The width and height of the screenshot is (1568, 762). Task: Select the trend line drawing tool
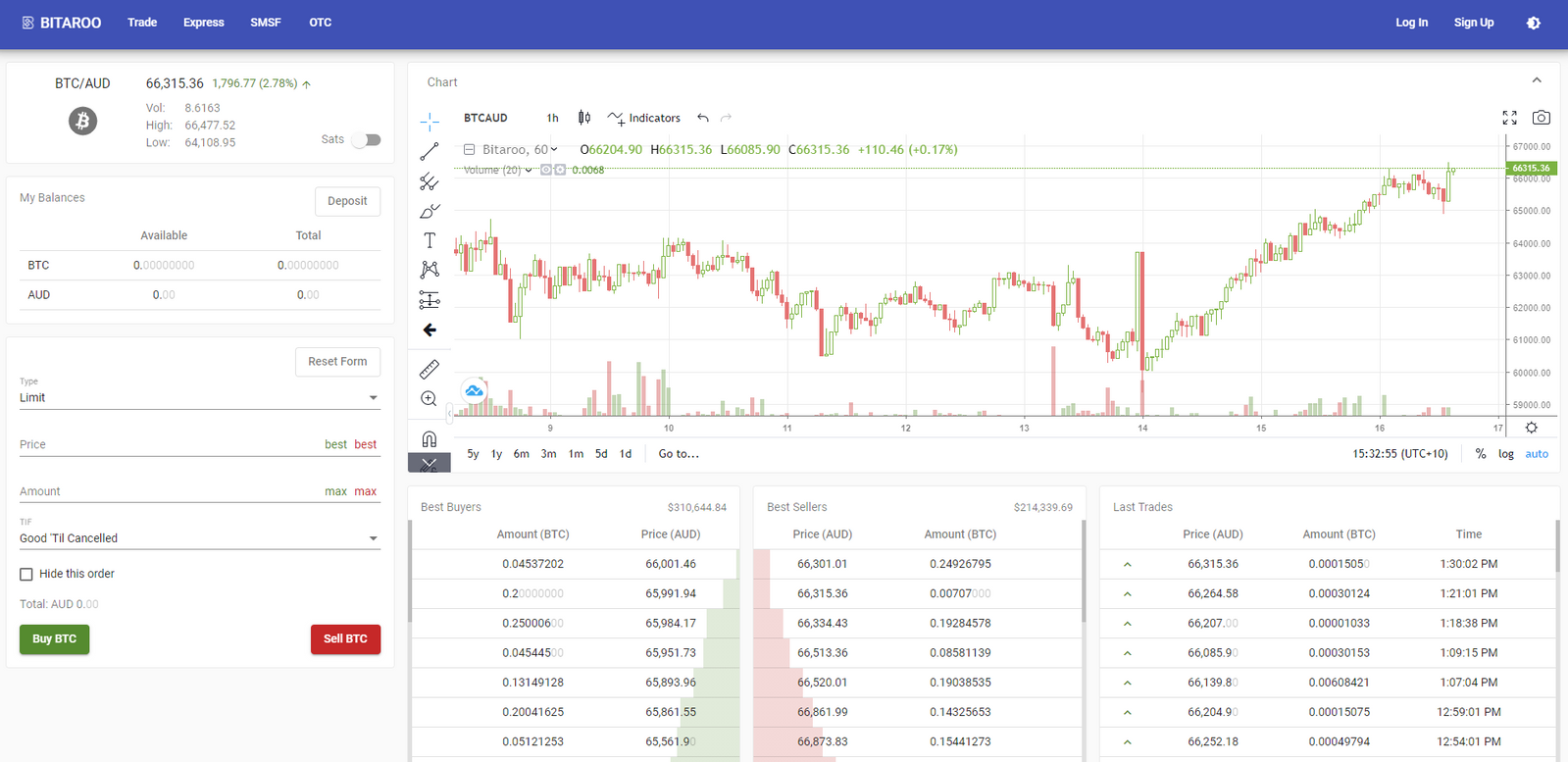point(430,151)
